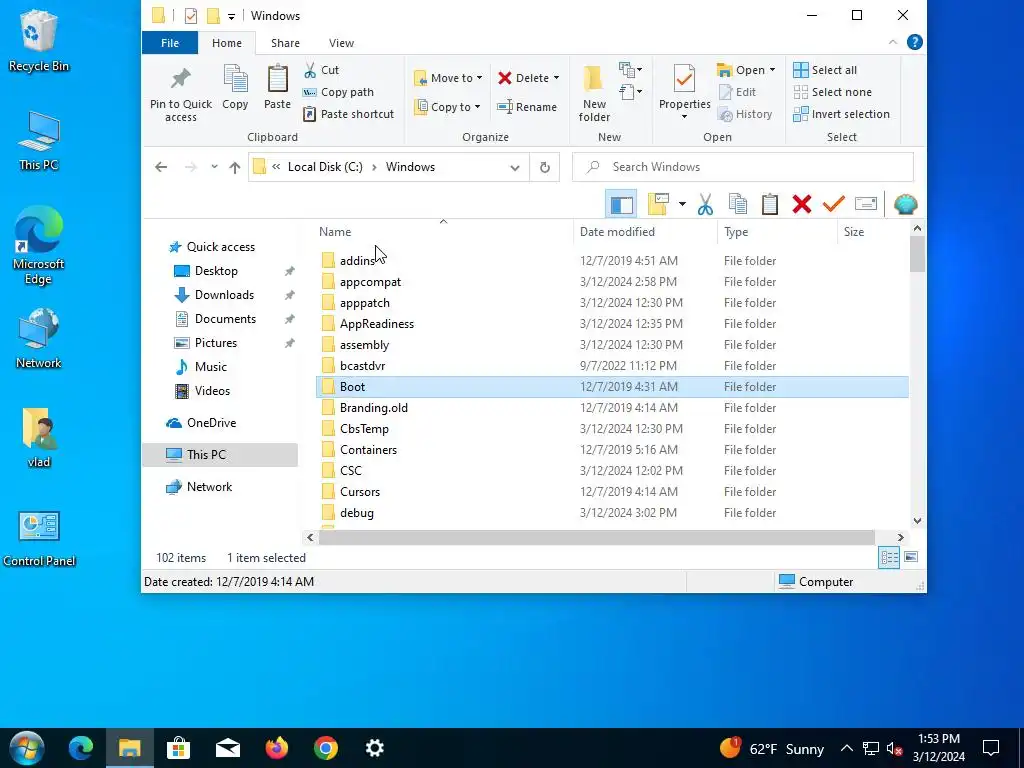Open the New item dropdown icon
The image size is (1024, 768).
pyautogui.click(x=630, y=69)
